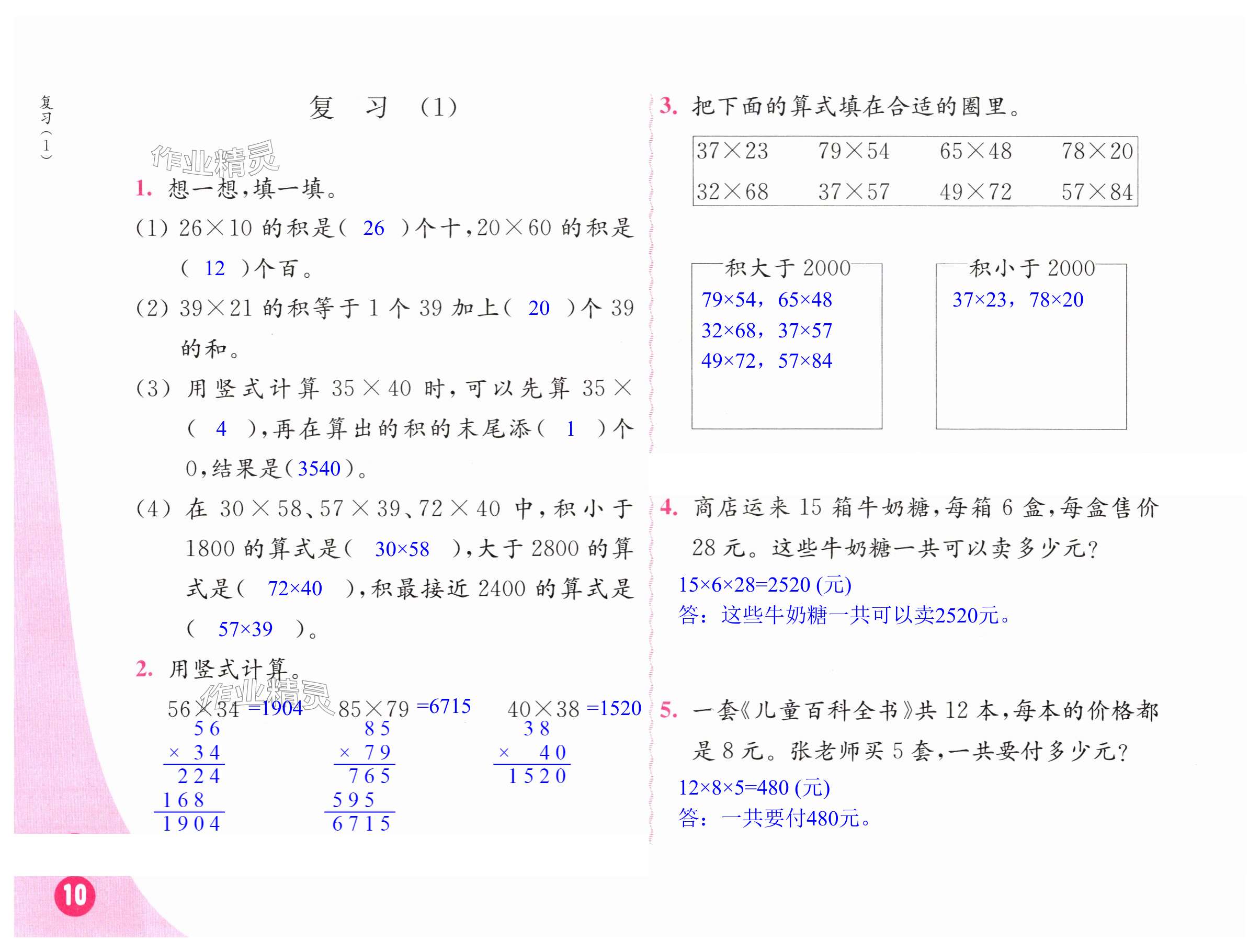The width and height of the screenshot is (1260, 952).
Task: Click "79×54" in the printed expression box
Action: 854,151
